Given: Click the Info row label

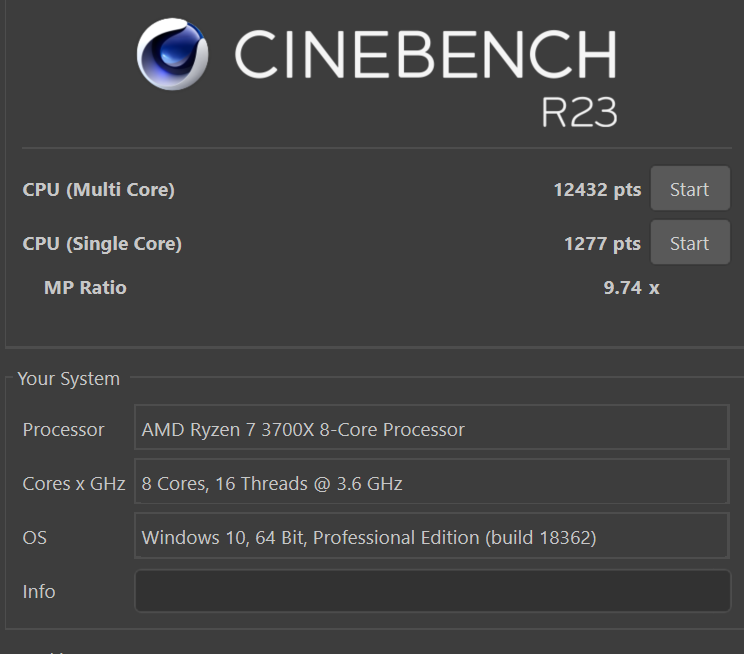Looking at the screenshot, I should (39, 592).
